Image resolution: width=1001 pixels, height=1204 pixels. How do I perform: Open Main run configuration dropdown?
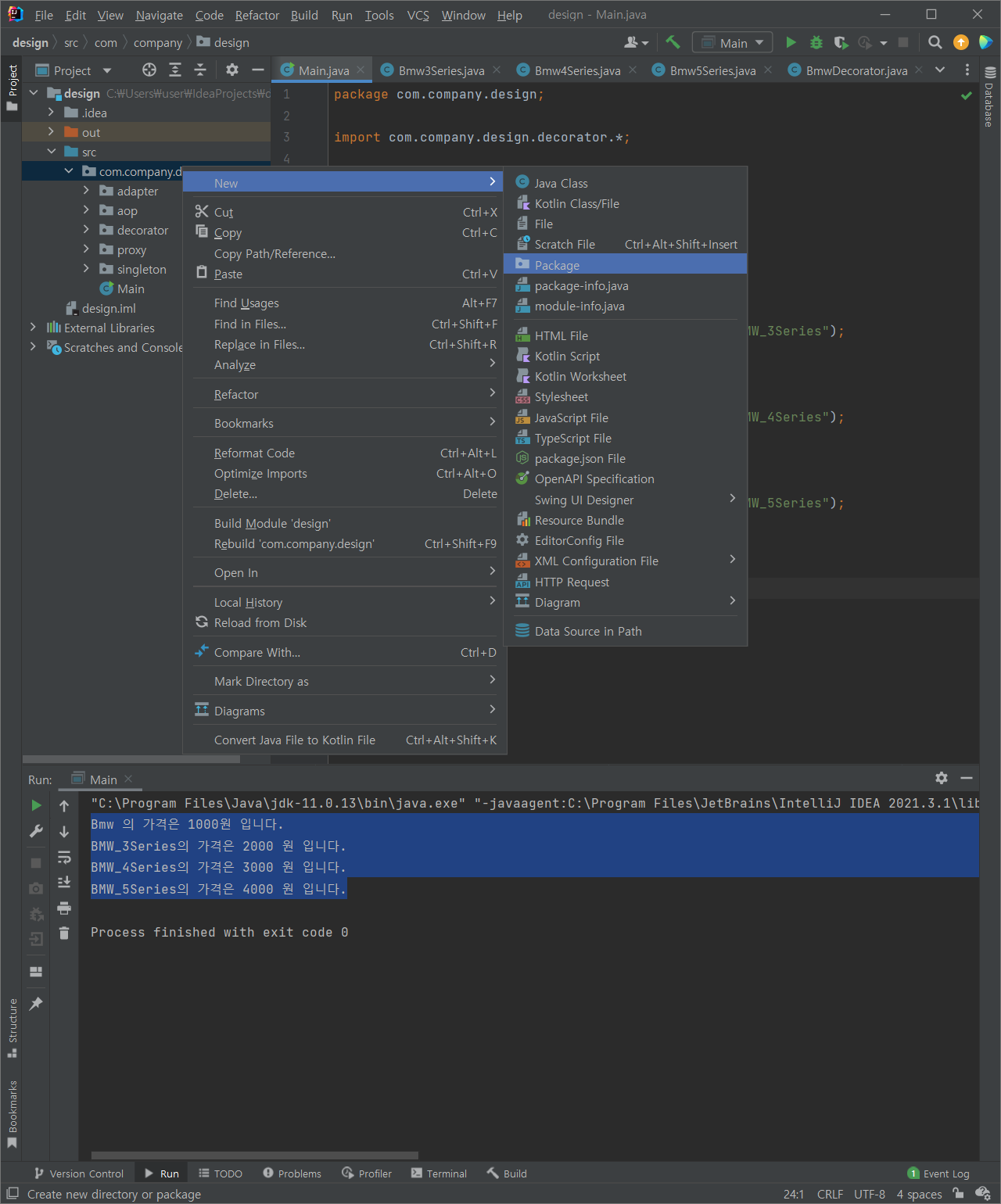pyautogui.click(x=732, y=43)
